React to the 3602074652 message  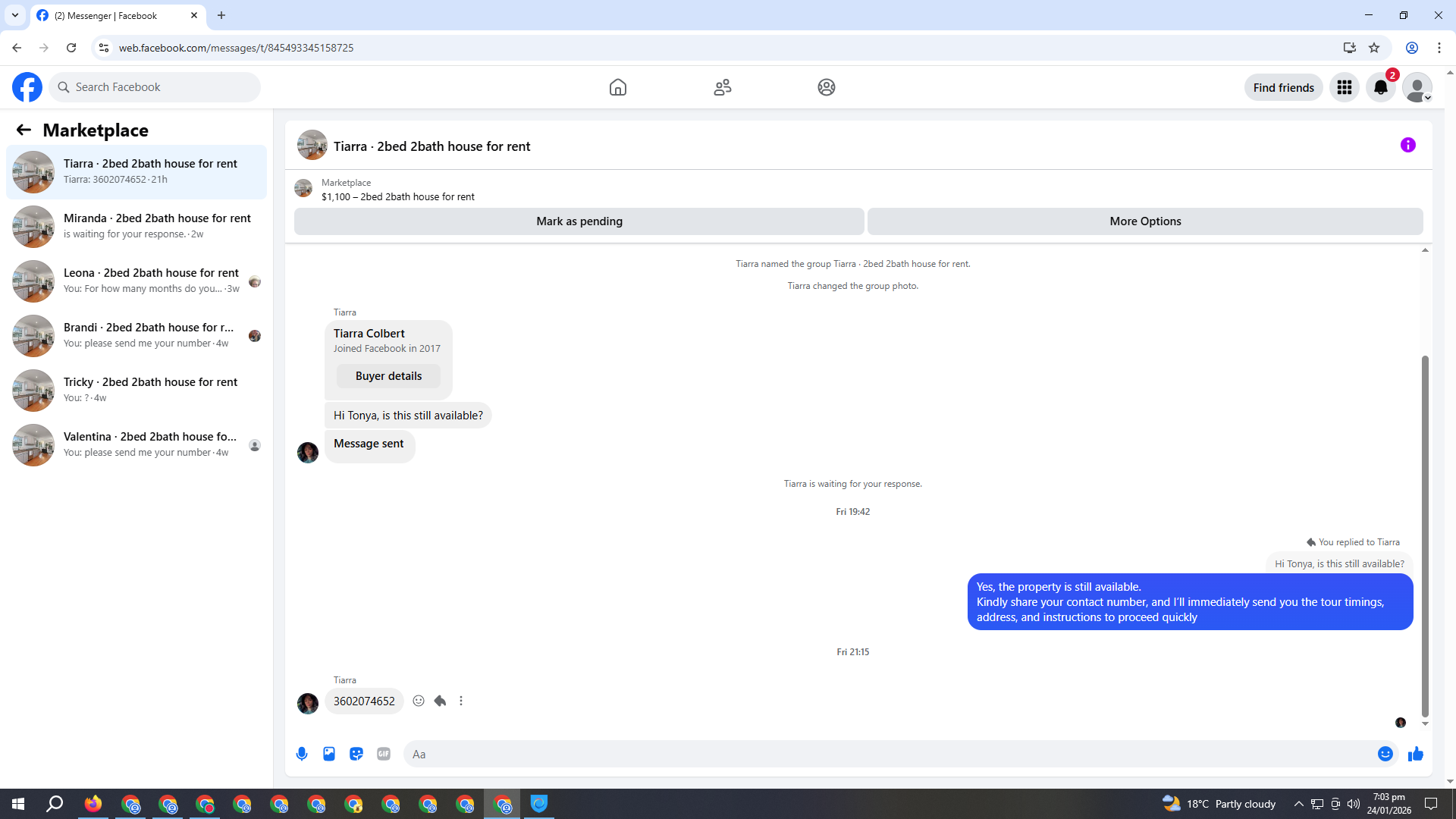[x=419, y=701]
